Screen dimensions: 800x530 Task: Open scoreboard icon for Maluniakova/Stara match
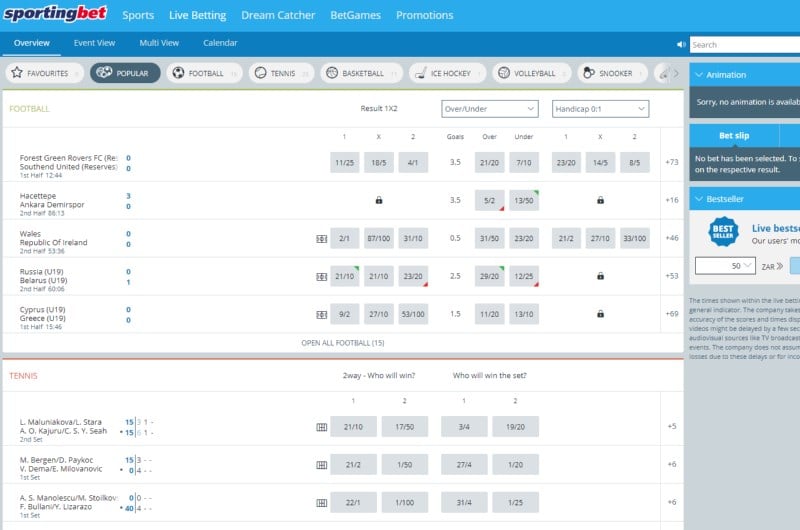(x=321, y=427)
